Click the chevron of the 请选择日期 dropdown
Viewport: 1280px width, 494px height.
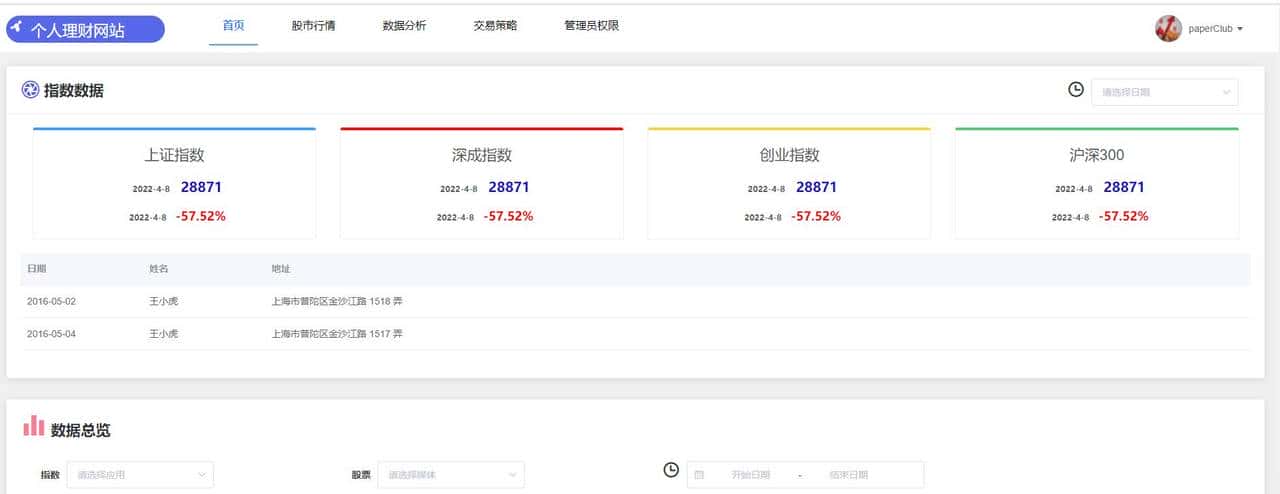click(x=1226, y=92)
